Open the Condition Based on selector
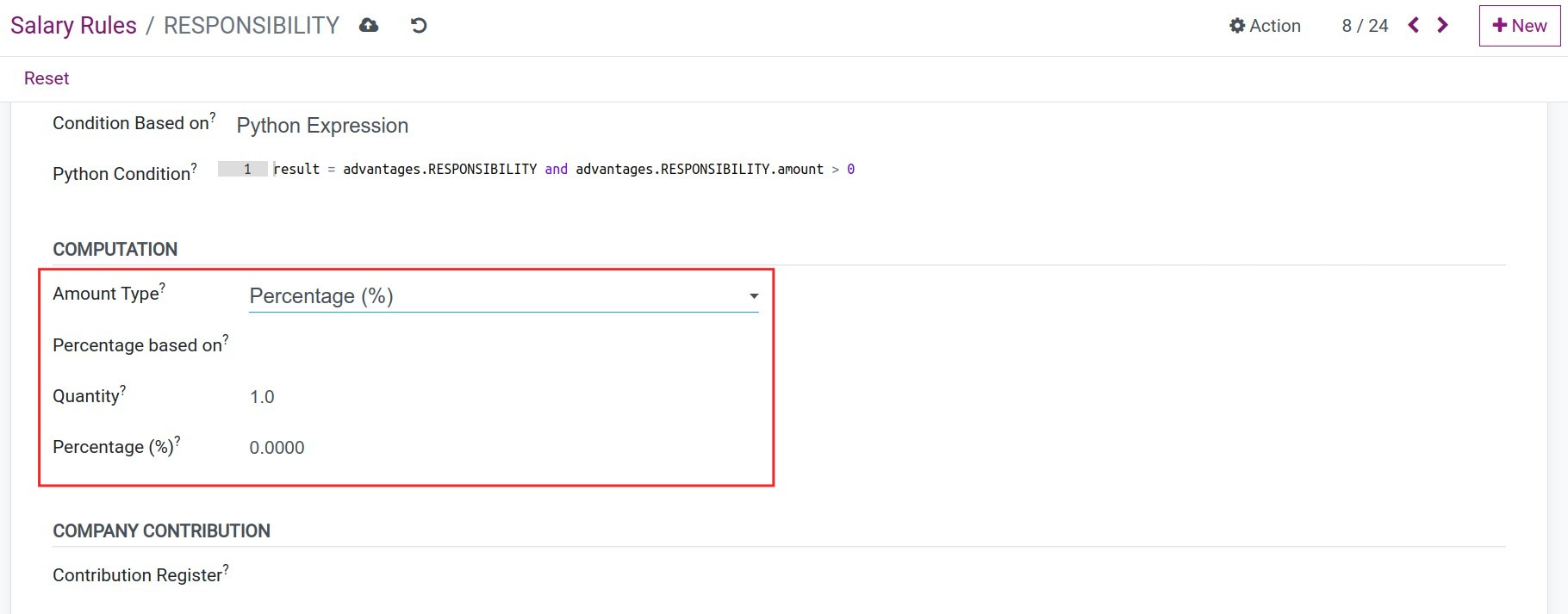This screenshot has width=1568, height=614. [x=322, y=126]
